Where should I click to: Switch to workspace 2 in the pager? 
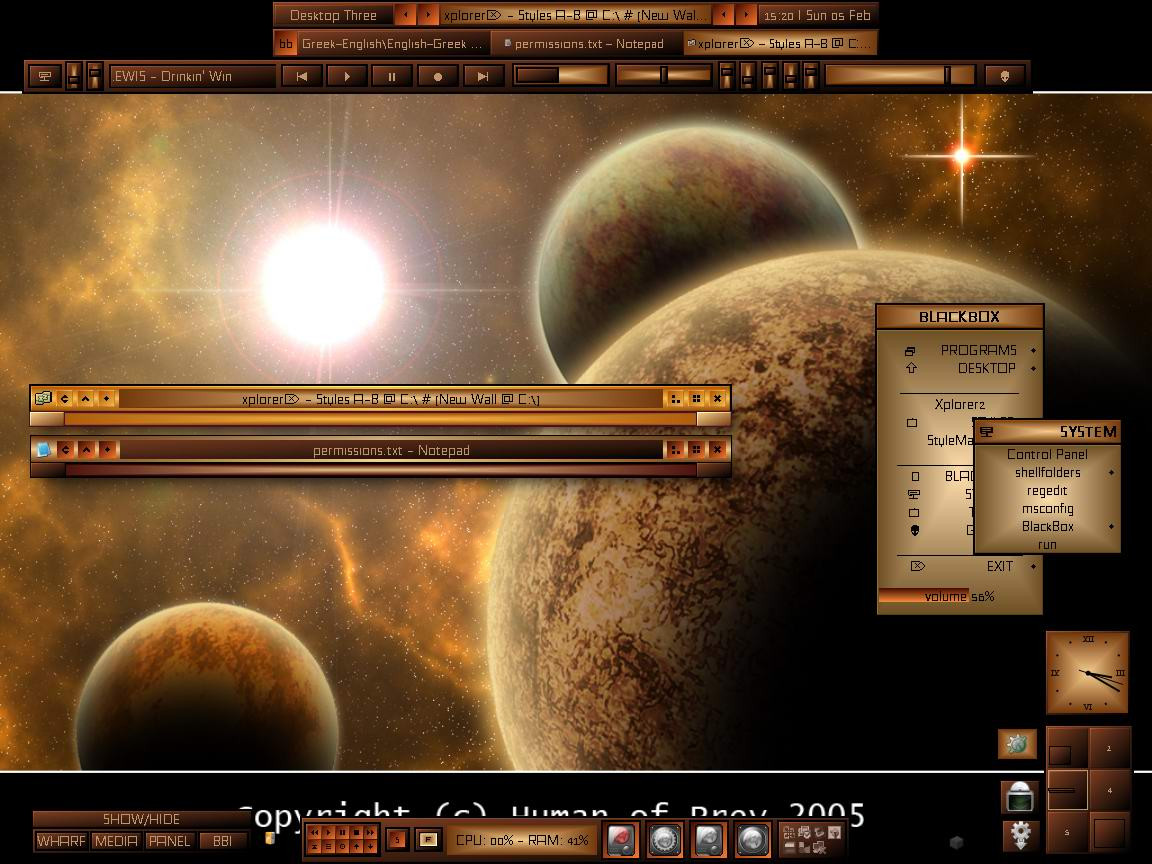pos(1109,747)
